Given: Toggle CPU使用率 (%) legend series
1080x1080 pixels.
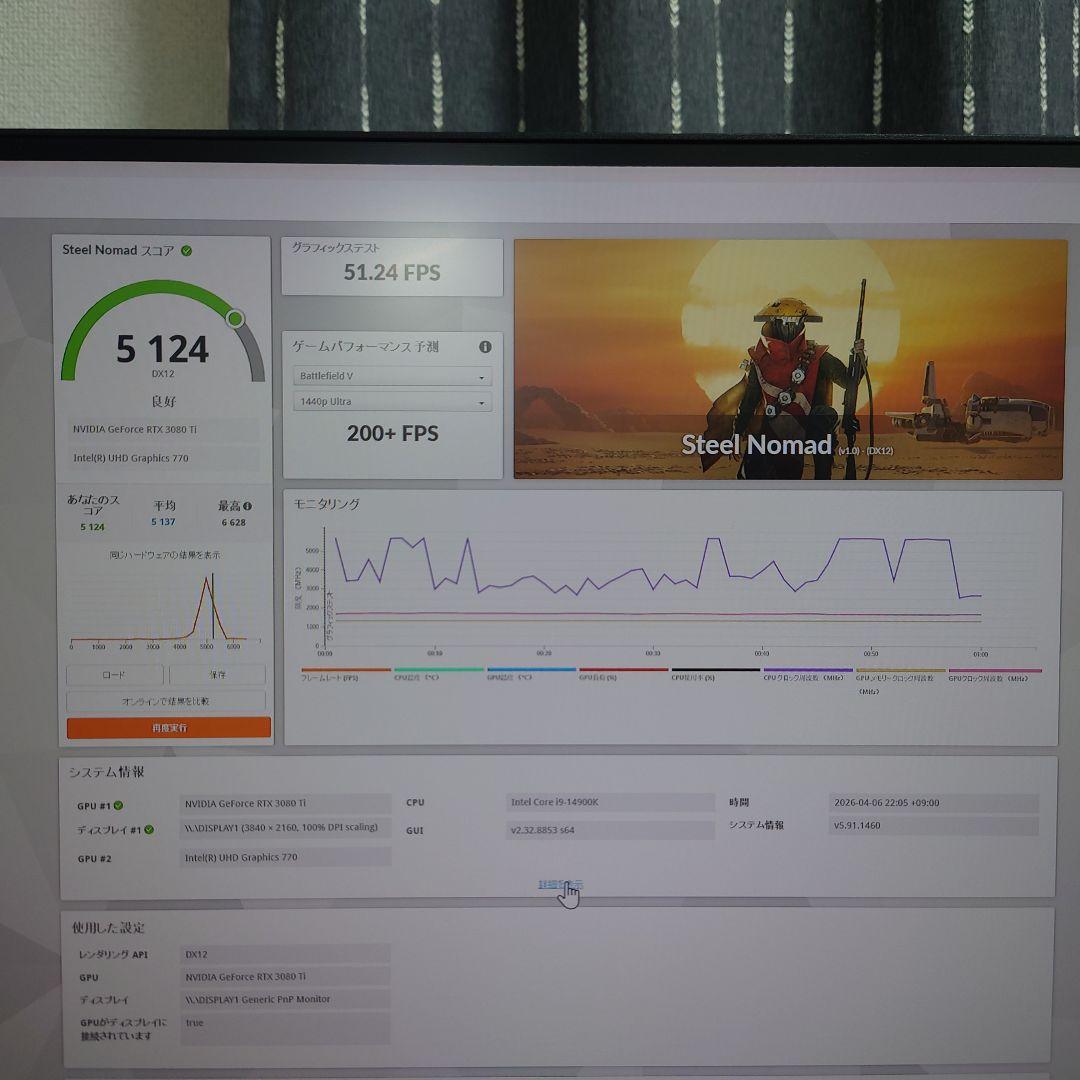Looking at the screenshot, I should pyautogui.click(x=716, y=674).
